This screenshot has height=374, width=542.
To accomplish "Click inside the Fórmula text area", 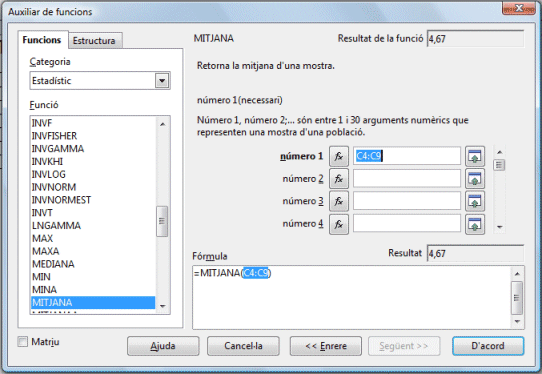I will (352, 297).
